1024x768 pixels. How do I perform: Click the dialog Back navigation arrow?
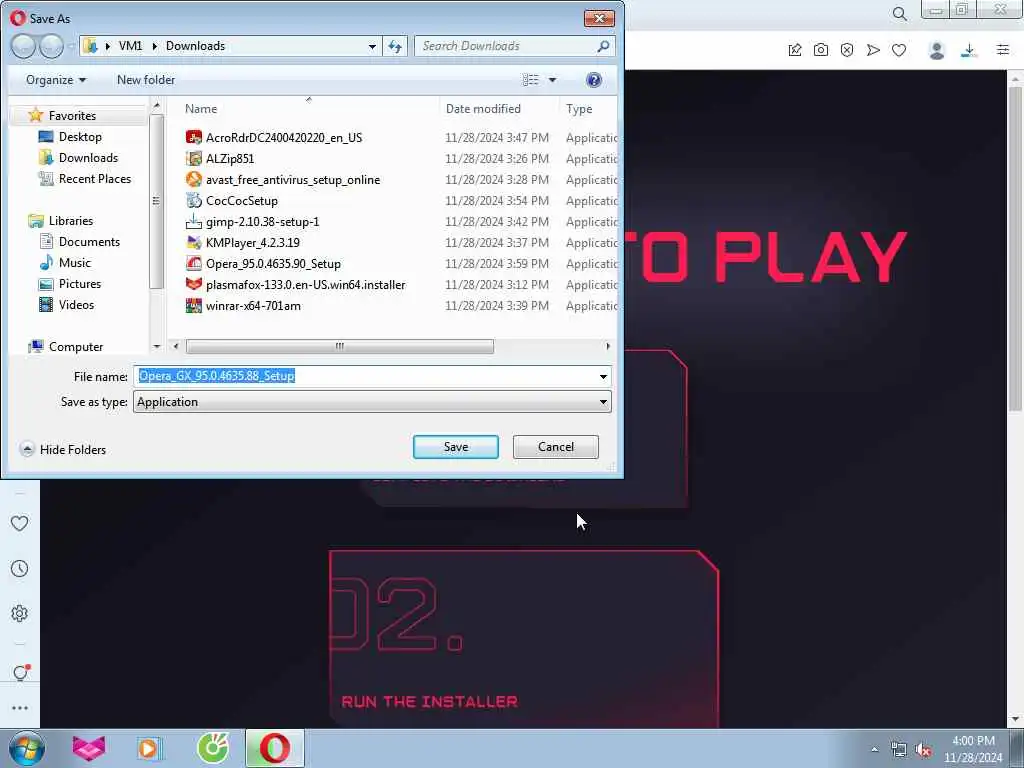coord(24,46)
